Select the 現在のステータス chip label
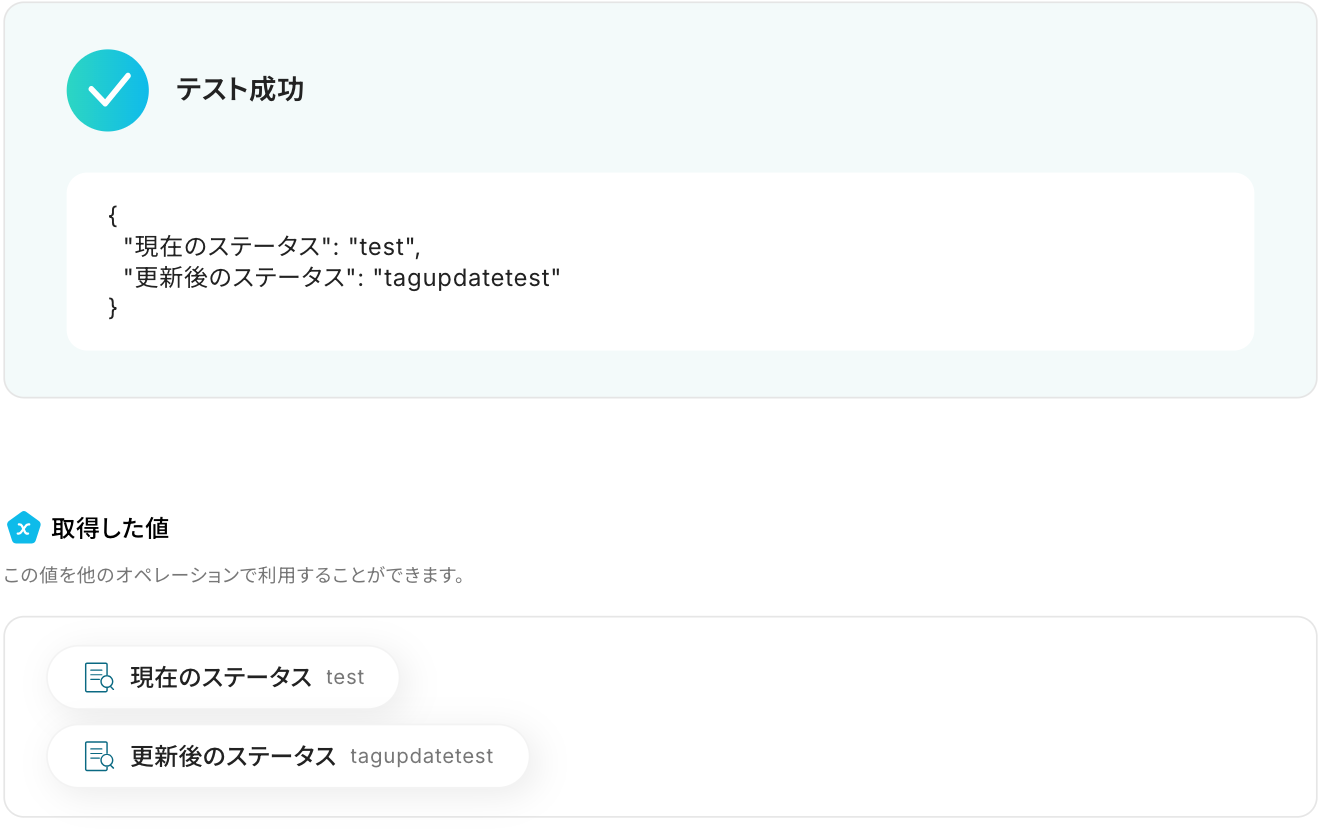This screenshot has height=830, width=1340. (x=221, y=677)
